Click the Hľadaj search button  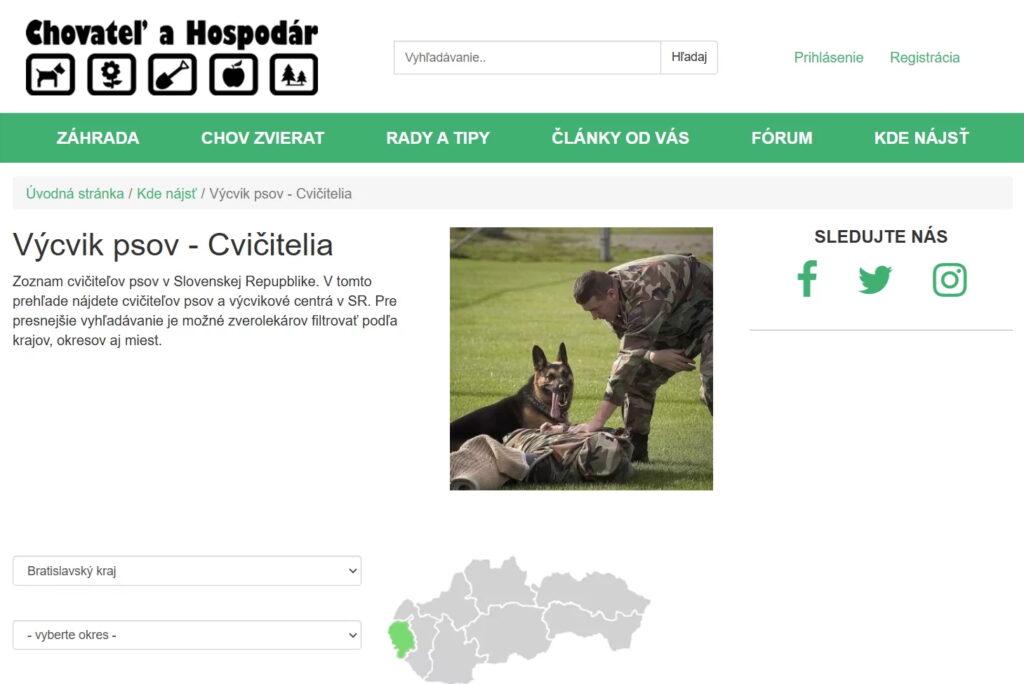[x=689, y=57]
